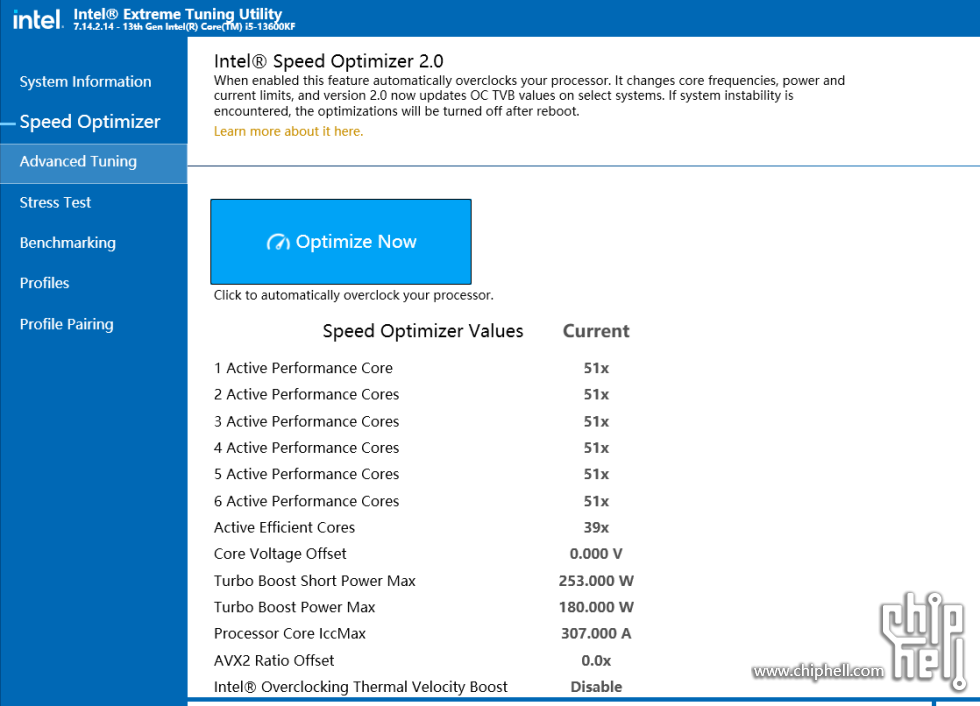Select 'Turbo Boost Power Max' label
Viewport: 980px width, 706px height.
tap(294, 607)
